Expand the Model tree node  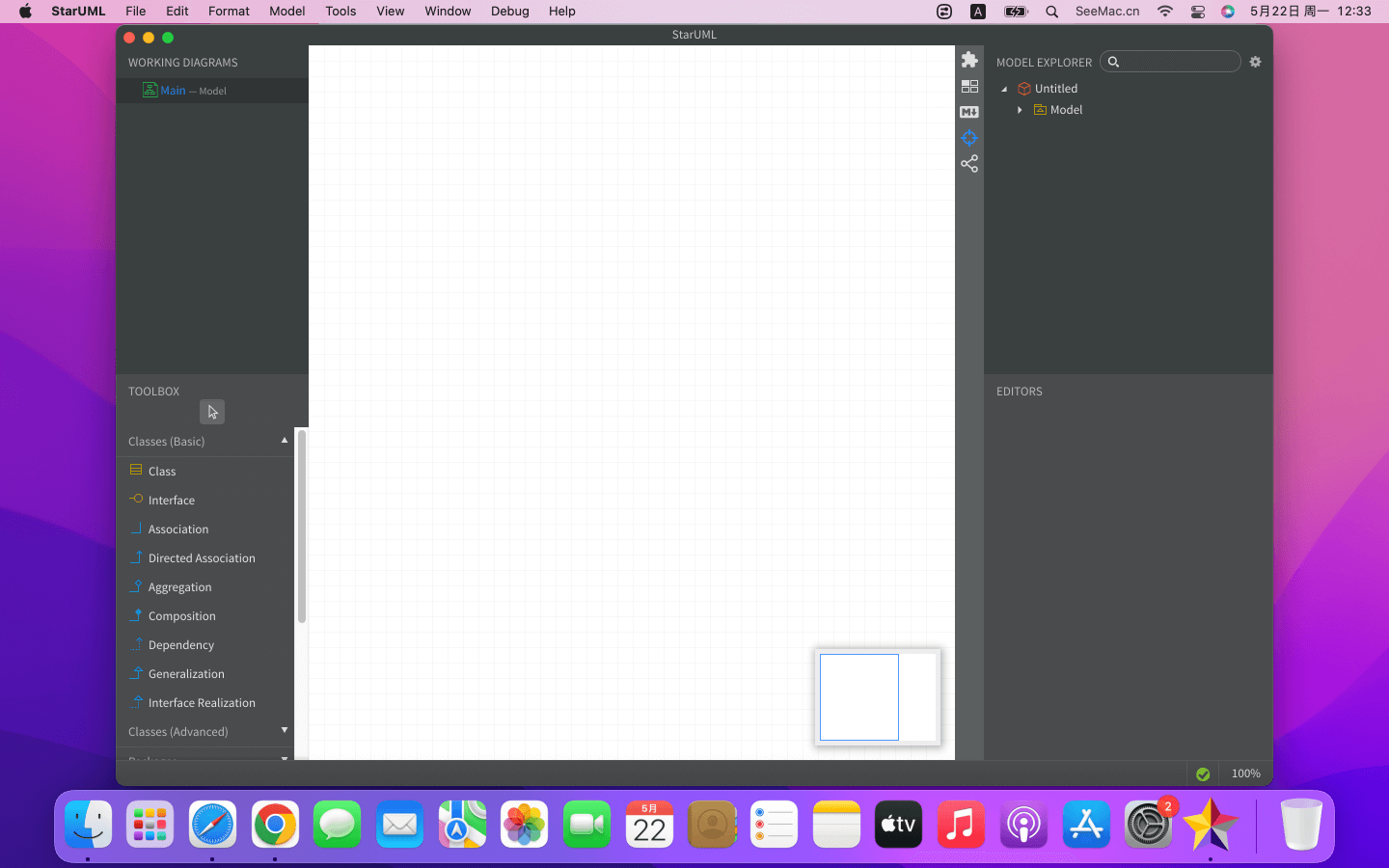click(x=1020, y=110)
